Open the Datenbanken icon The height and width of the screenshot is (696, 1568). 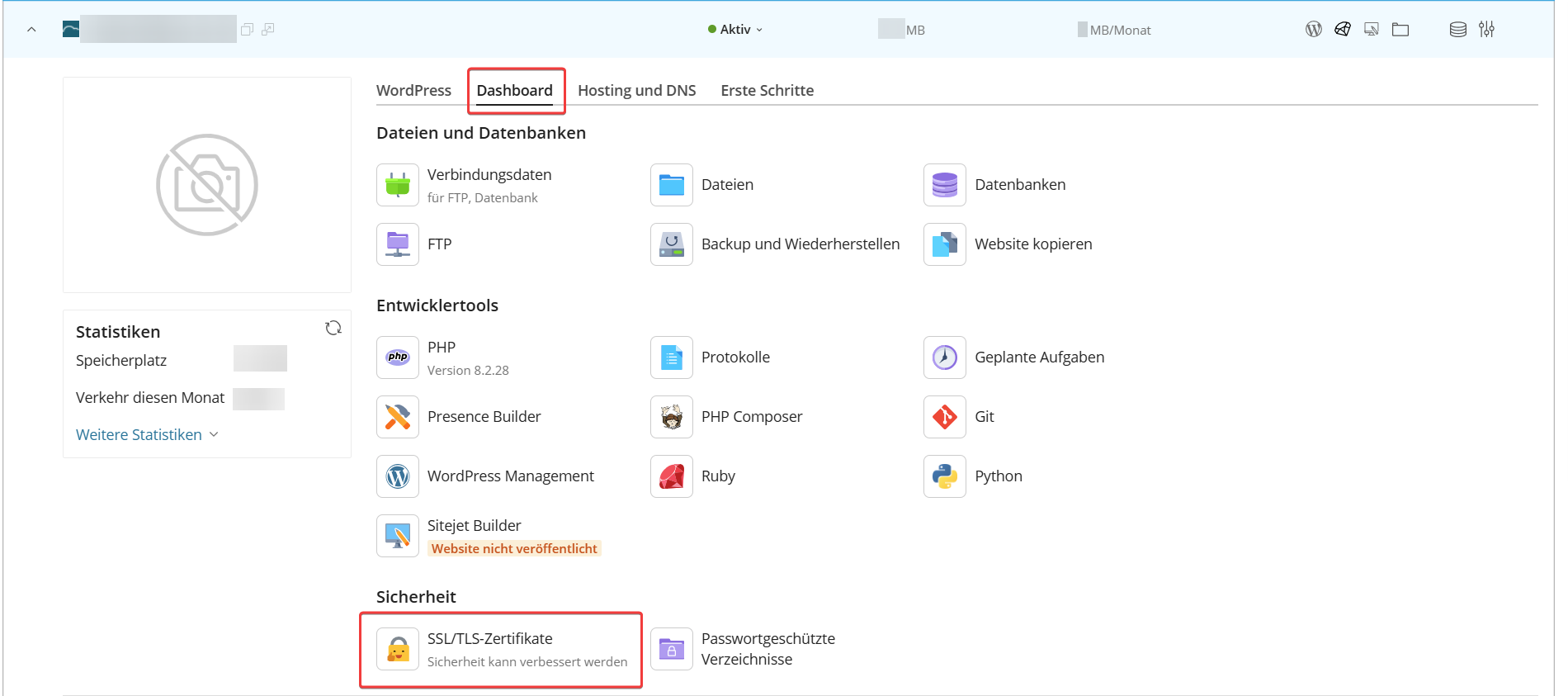(945, 185)
